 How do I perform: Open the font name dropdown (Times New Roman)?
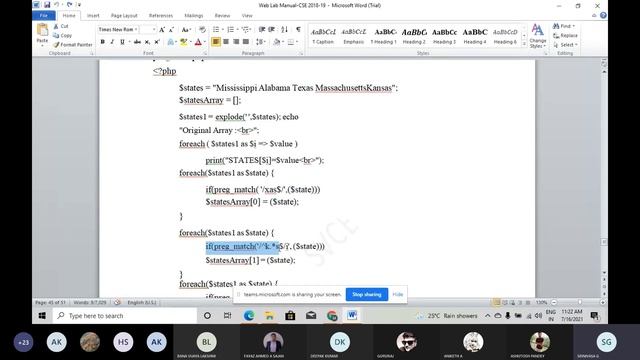pyautogui.click(x=136, y=29)
